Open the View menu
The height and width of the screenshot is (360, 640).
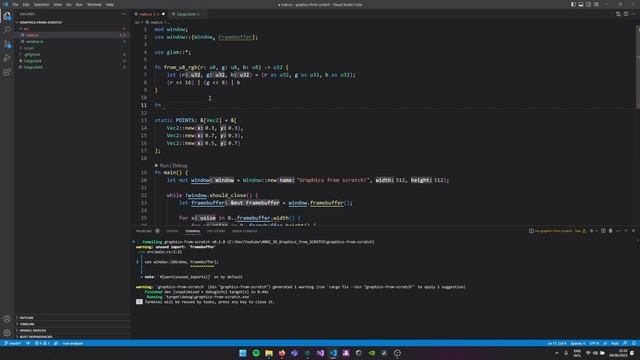click(58, 4)
